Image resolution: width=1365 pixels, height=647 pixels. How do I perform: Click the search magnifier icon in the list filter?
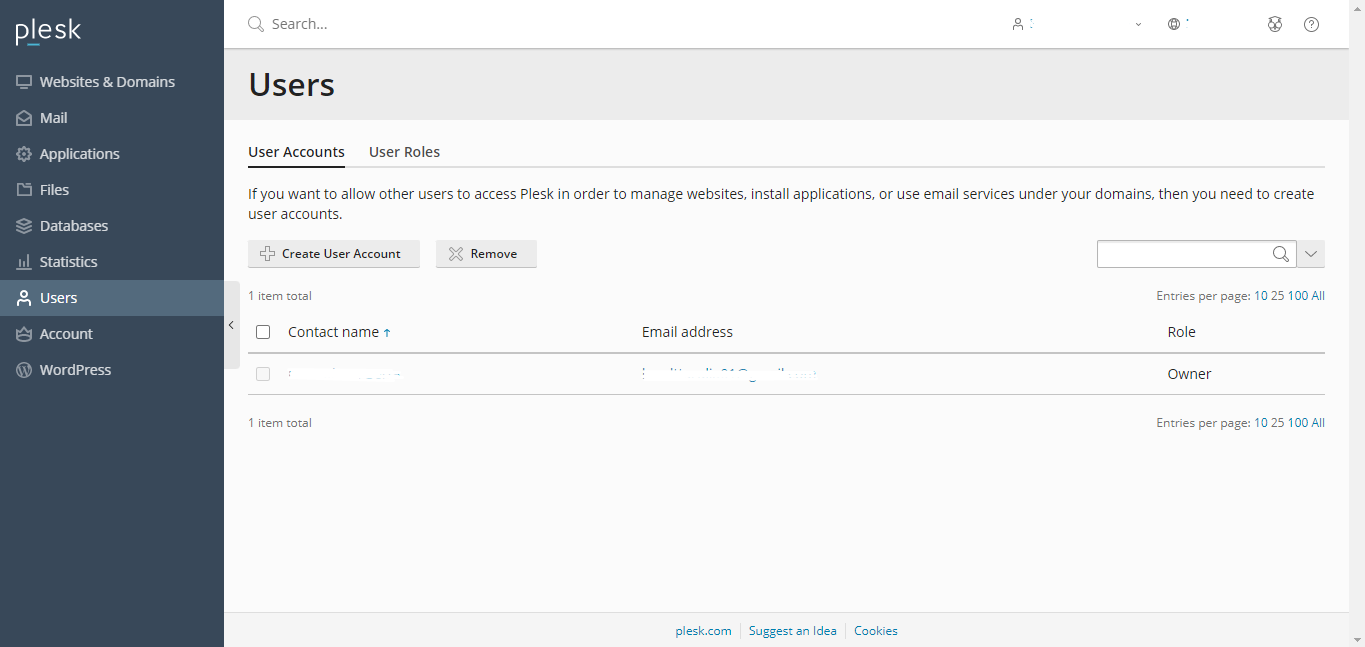click(x=1281, y=254)
